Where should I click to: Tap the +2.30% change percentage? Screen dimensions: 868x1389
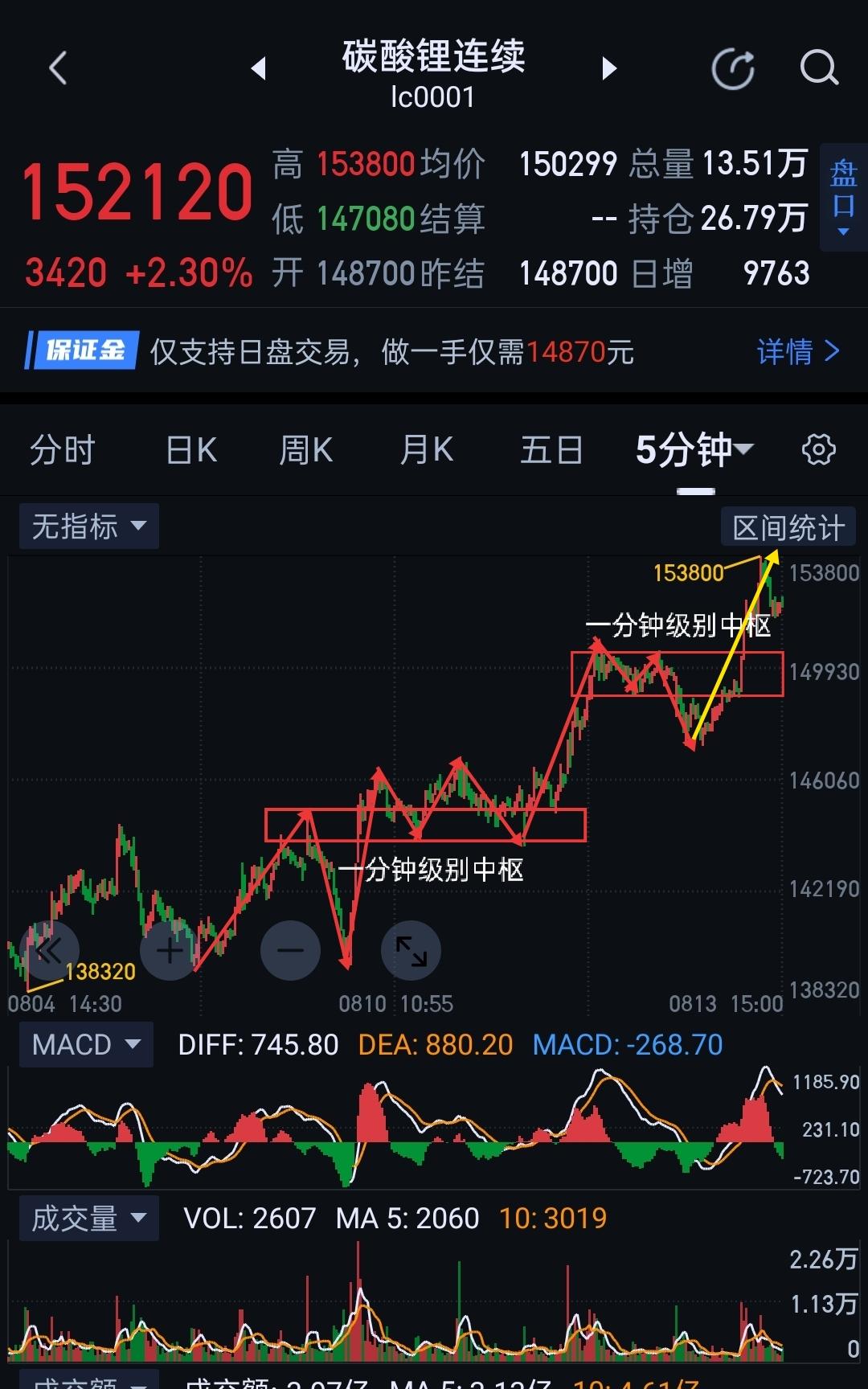[x=190, y=273]
